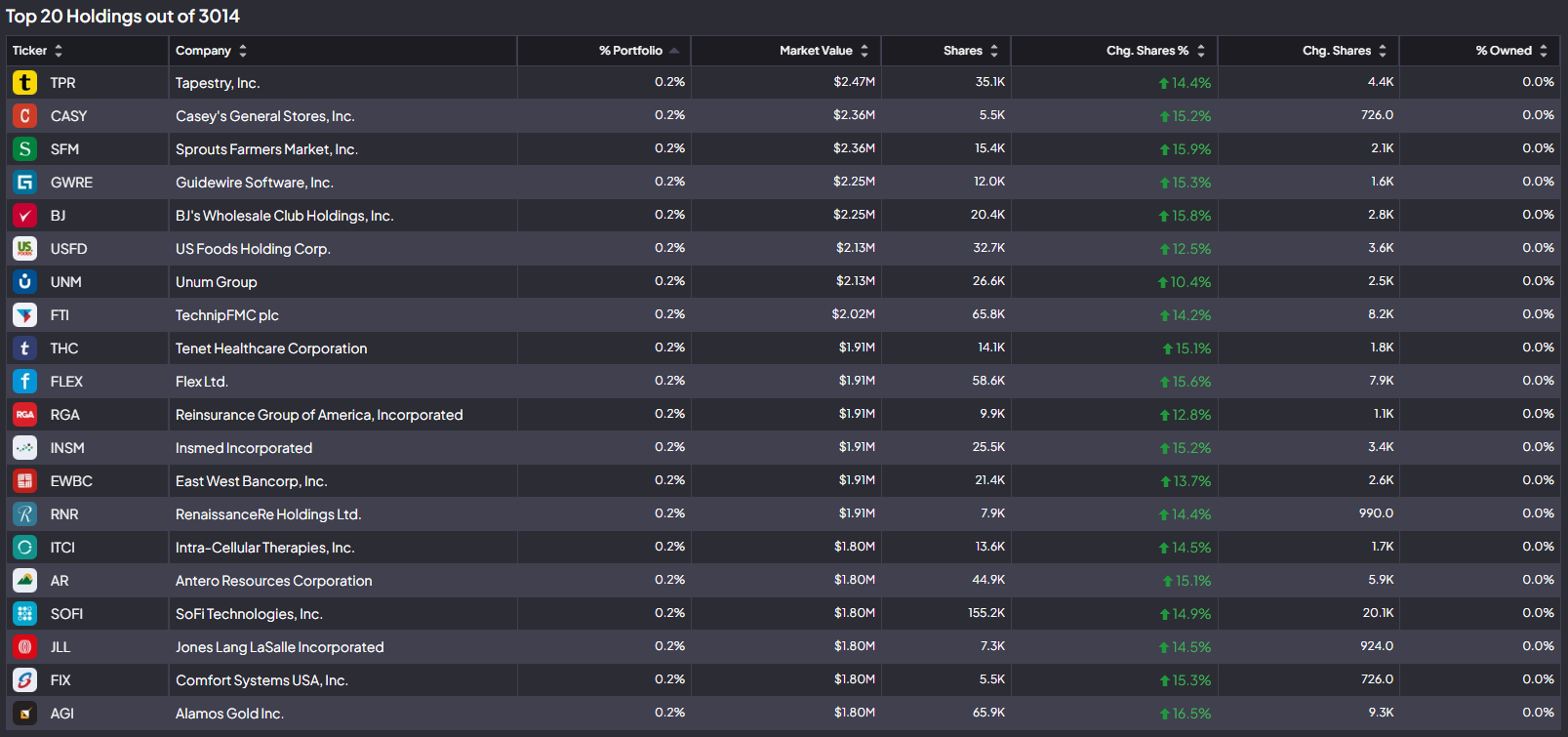Click the GWRE ticker text
The width and height of the screenshot is (1568, 737).
click(x=72, y=183)
